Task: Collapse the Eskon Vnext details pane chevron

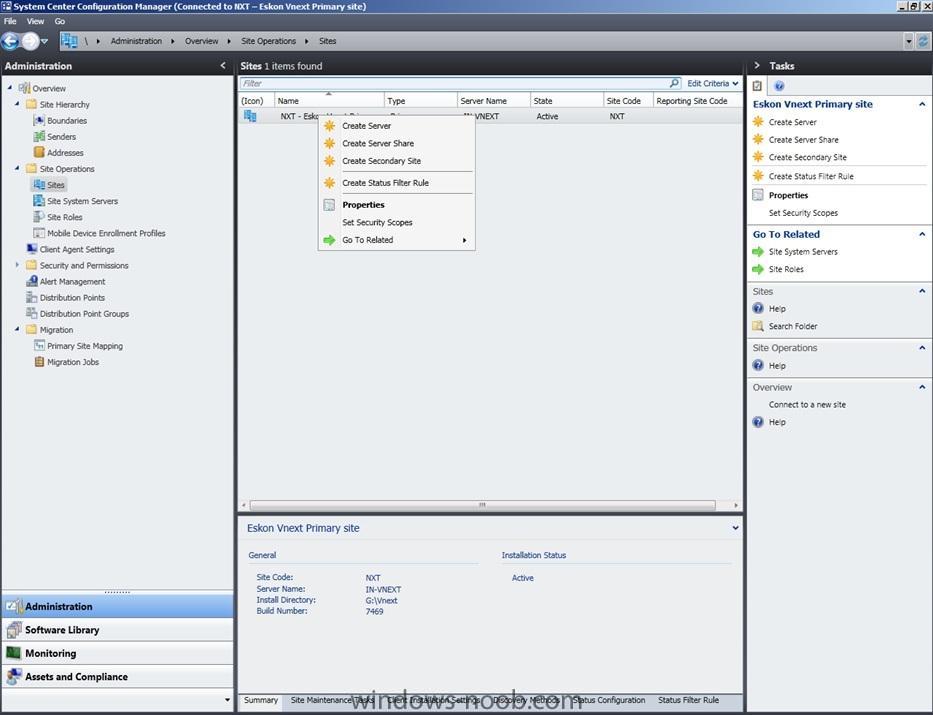Action: (735, 528)
